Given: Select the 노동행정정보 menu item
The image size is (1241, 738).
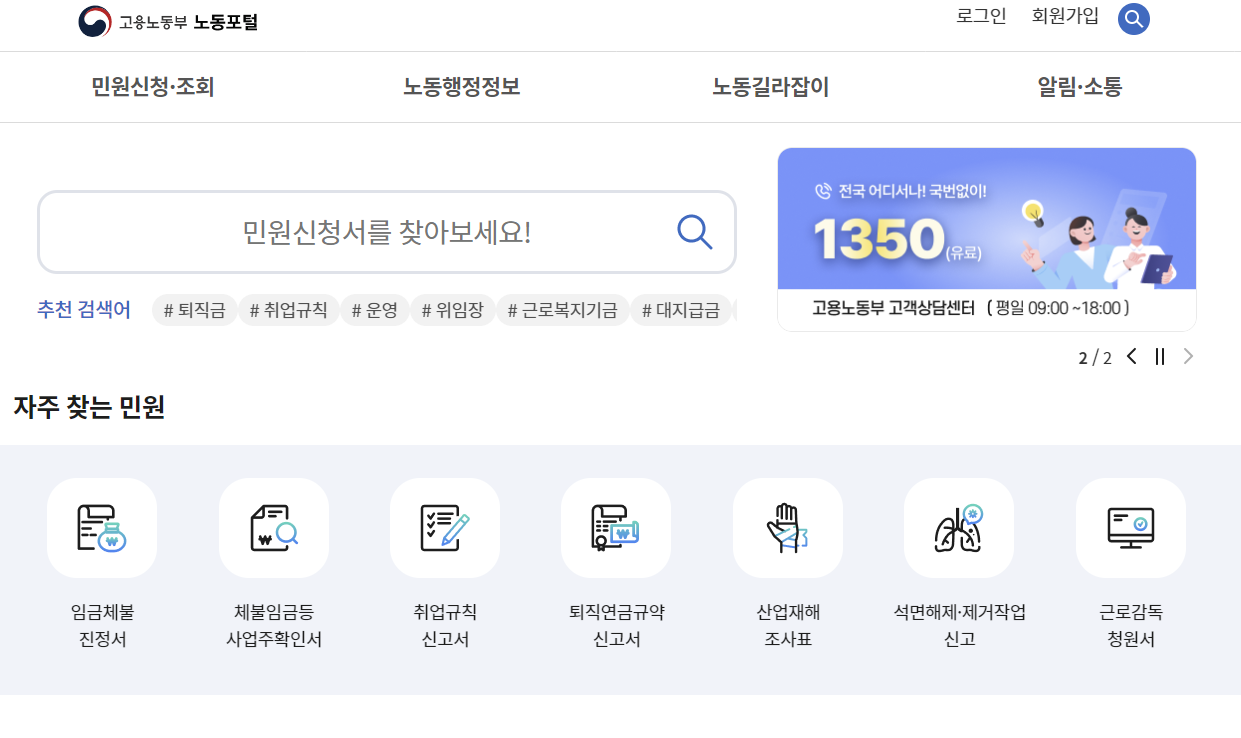Looking at the screenshot, I should tap(460, 87).
